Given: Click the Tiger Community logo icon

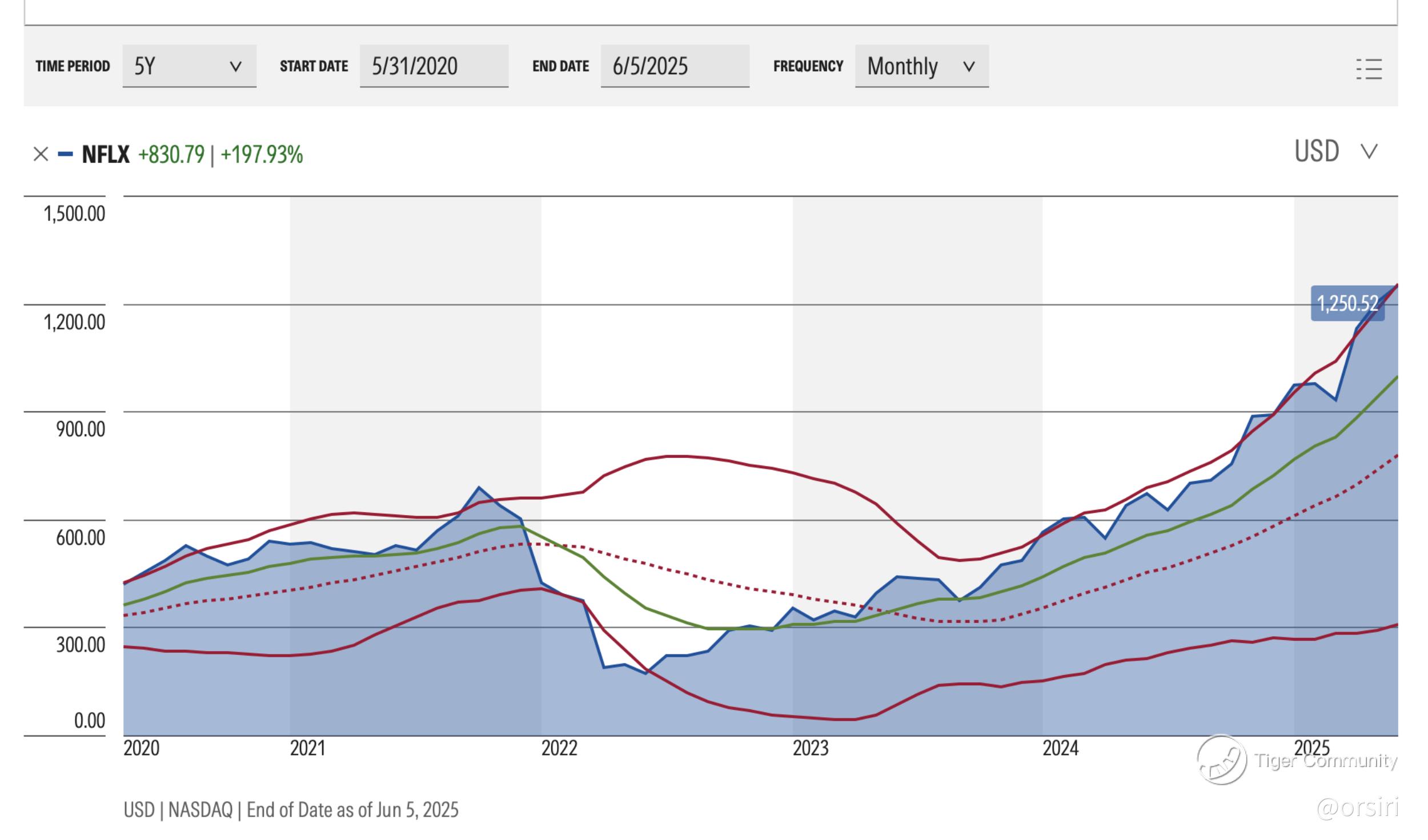Looking at the screenshot, I should pyautogui.click(x=1222, y=760).
